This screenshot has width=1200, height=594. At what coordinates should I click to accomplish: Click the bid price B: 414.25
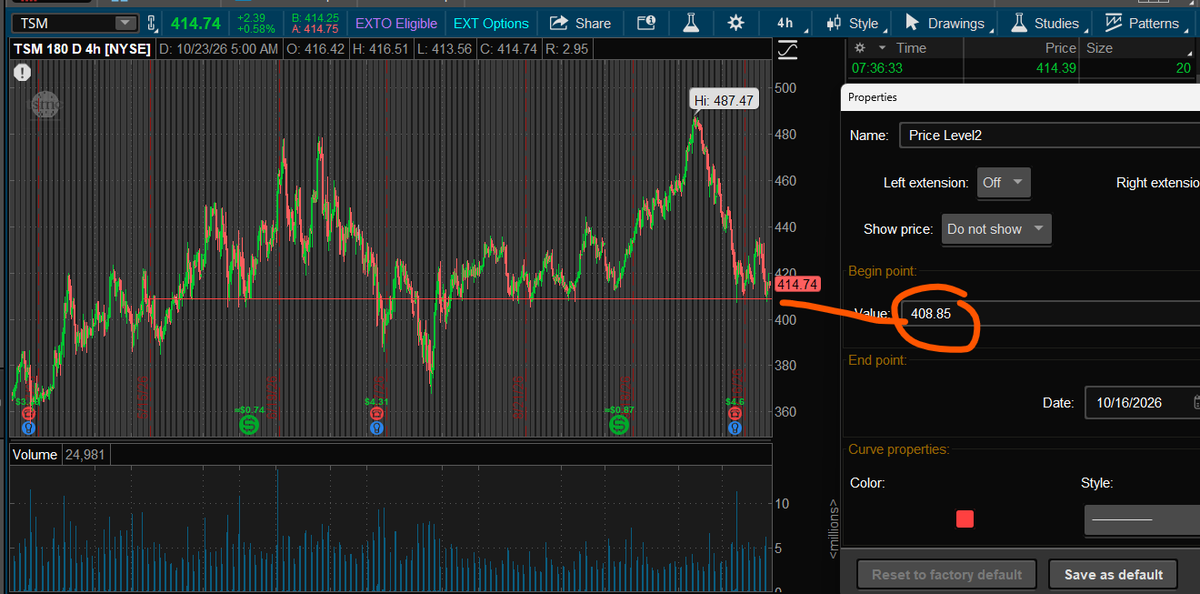[315, 17]
